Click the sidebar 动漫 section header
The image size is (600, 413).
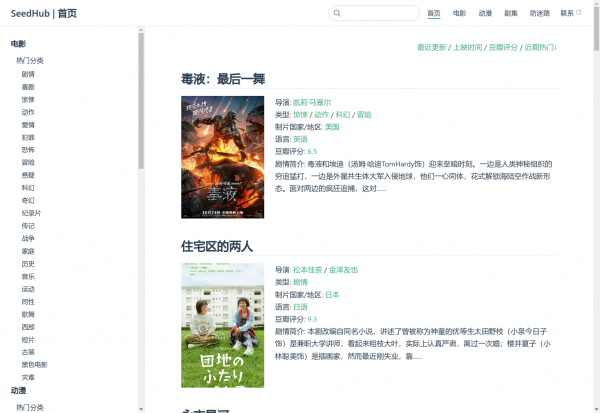[18, 390]
